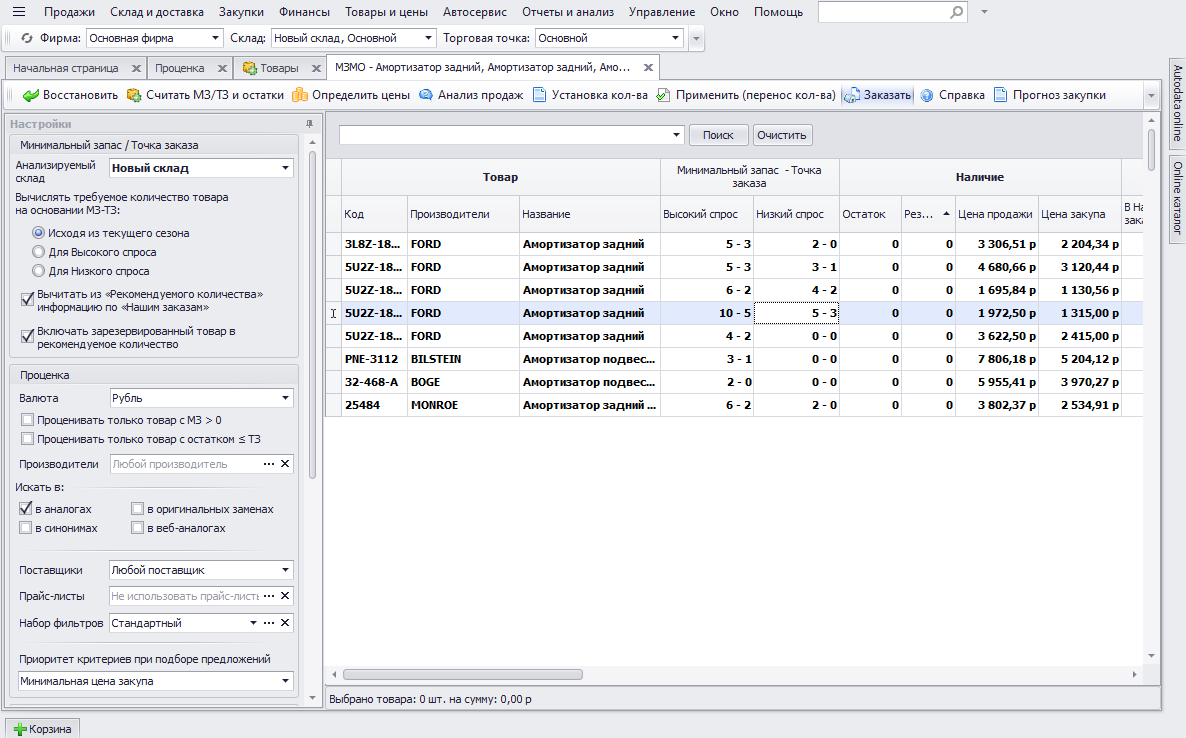The image size is (1186, 738).
Task: Toggle the в аналогах search checkbox
Action: coord(26,509)
